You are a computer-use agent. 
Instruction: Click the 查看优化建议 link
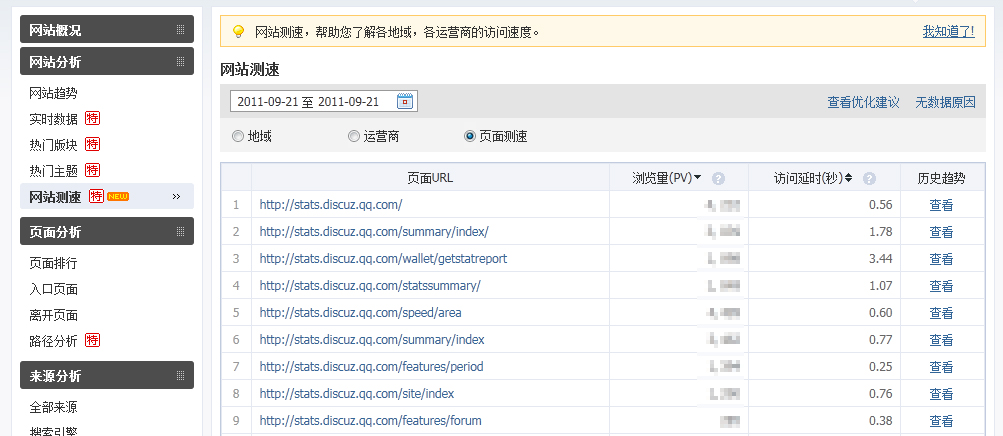point(864,102)
